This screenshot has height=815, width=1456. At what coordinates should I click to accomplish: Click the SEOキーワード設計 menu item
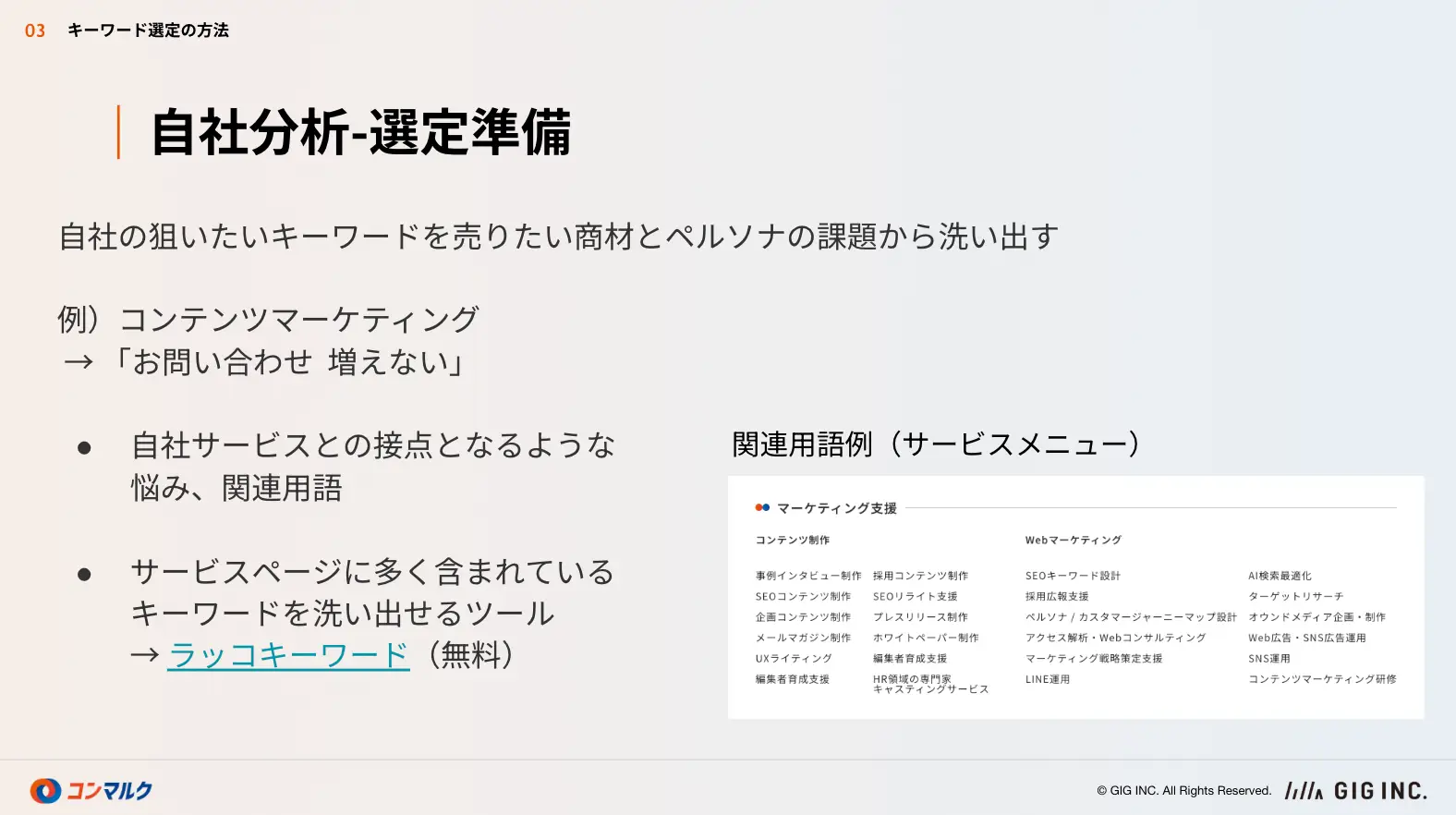(x=1072, y=576)
